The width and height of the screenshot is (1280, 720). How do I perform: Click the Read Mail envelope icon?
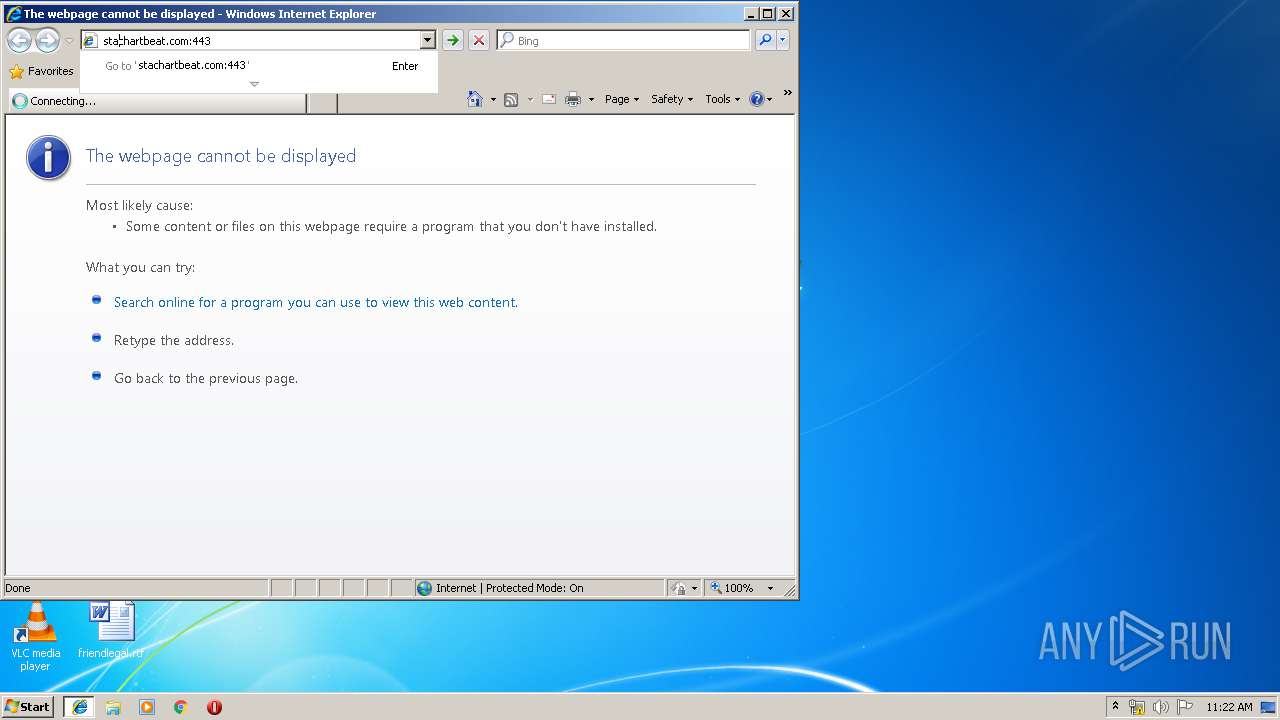pos(549,99)
